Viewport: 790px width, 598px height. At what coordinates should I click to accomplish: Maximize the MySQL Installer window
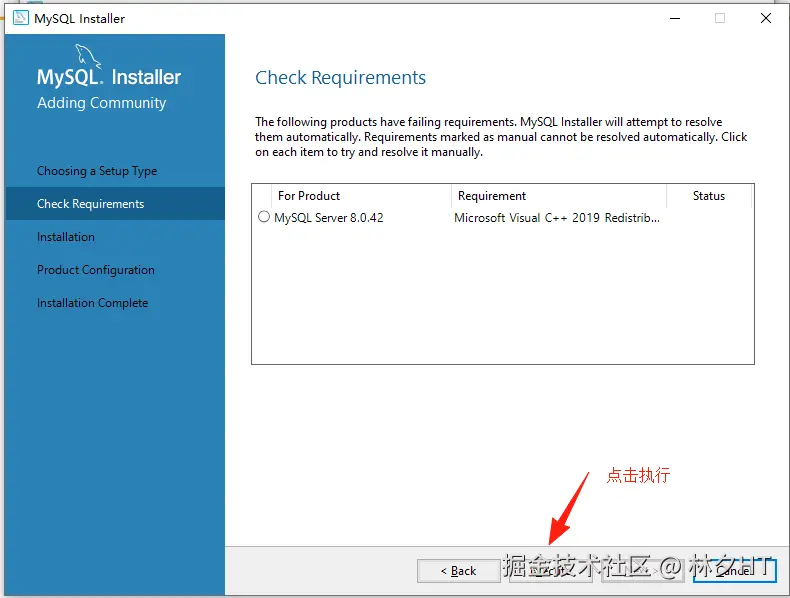(720, 18)
